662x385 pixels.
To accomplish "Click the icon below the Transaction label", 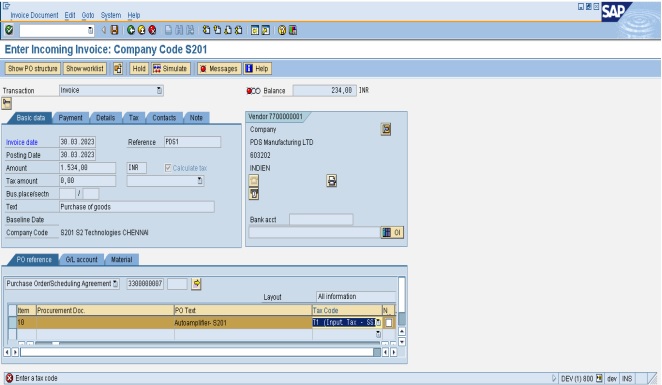I will pyautogui.click(x=6, y=103).
